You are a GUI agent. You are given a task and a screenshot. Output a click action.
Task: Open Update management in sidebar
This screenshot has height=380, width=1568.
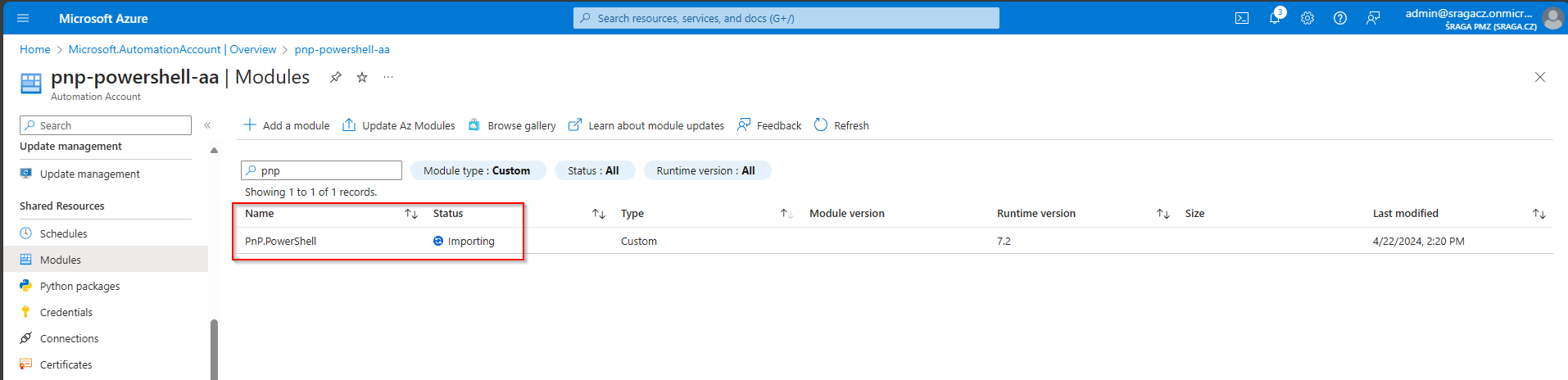coord(106,174)
